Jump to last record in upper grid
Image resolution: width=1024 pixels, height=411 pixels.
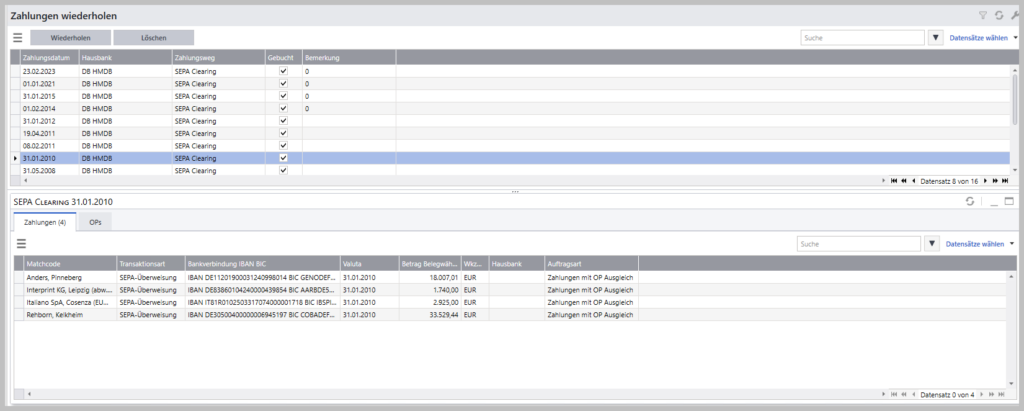click(1005, 181)
